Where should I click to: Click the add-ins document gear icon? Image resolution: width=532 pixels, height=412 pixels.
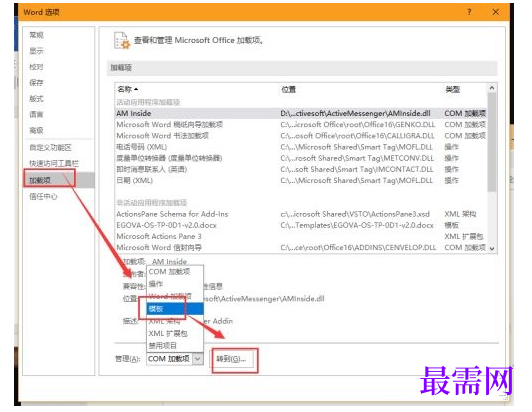122,40
